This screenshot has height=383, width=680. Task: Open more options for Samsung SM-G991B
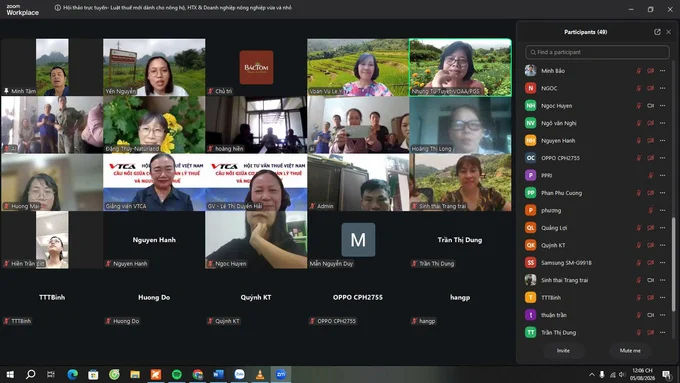(662, 263)
